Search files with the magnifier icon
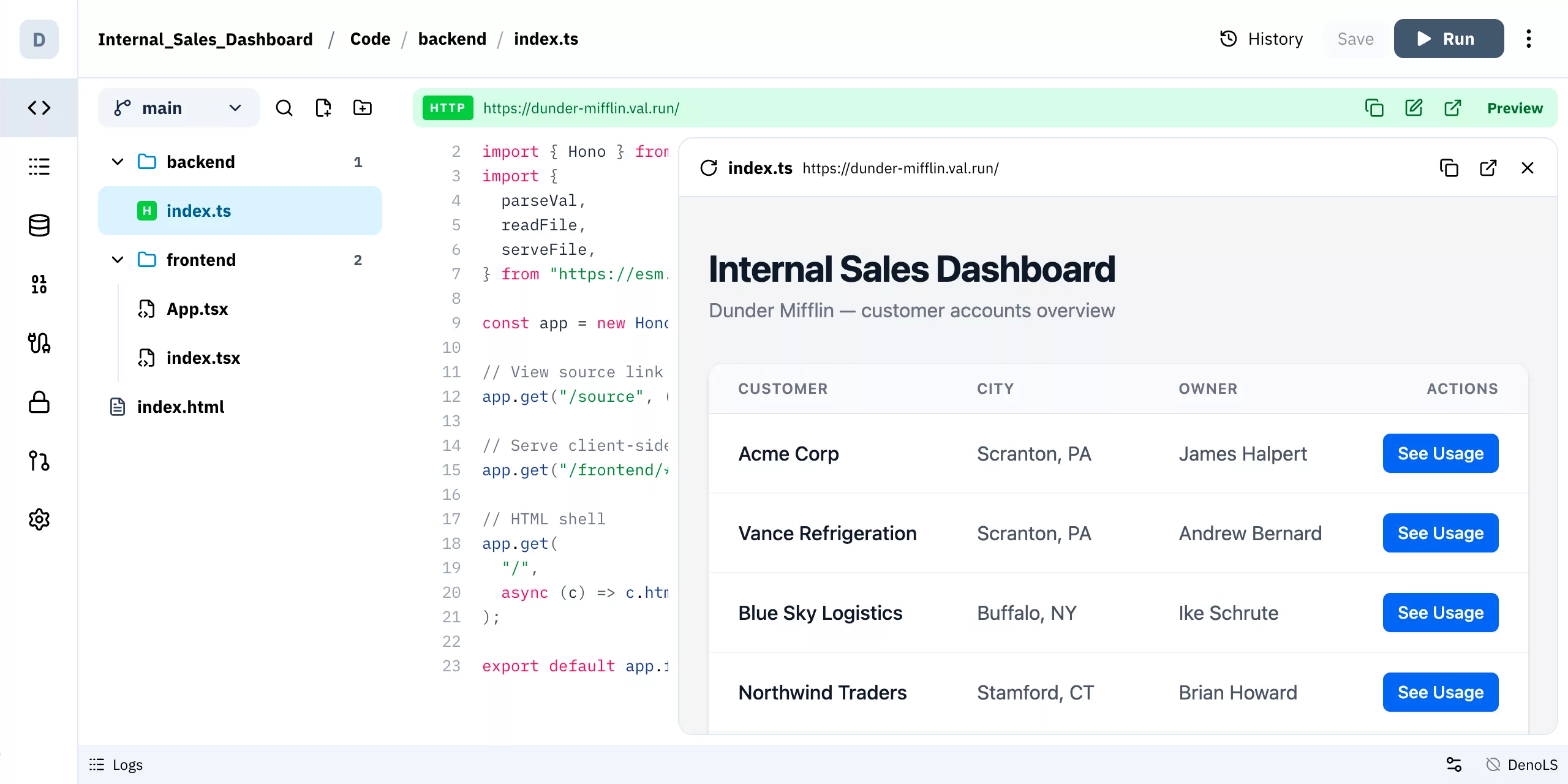This screenshot has height=784, width=1568. click(284, 108)
